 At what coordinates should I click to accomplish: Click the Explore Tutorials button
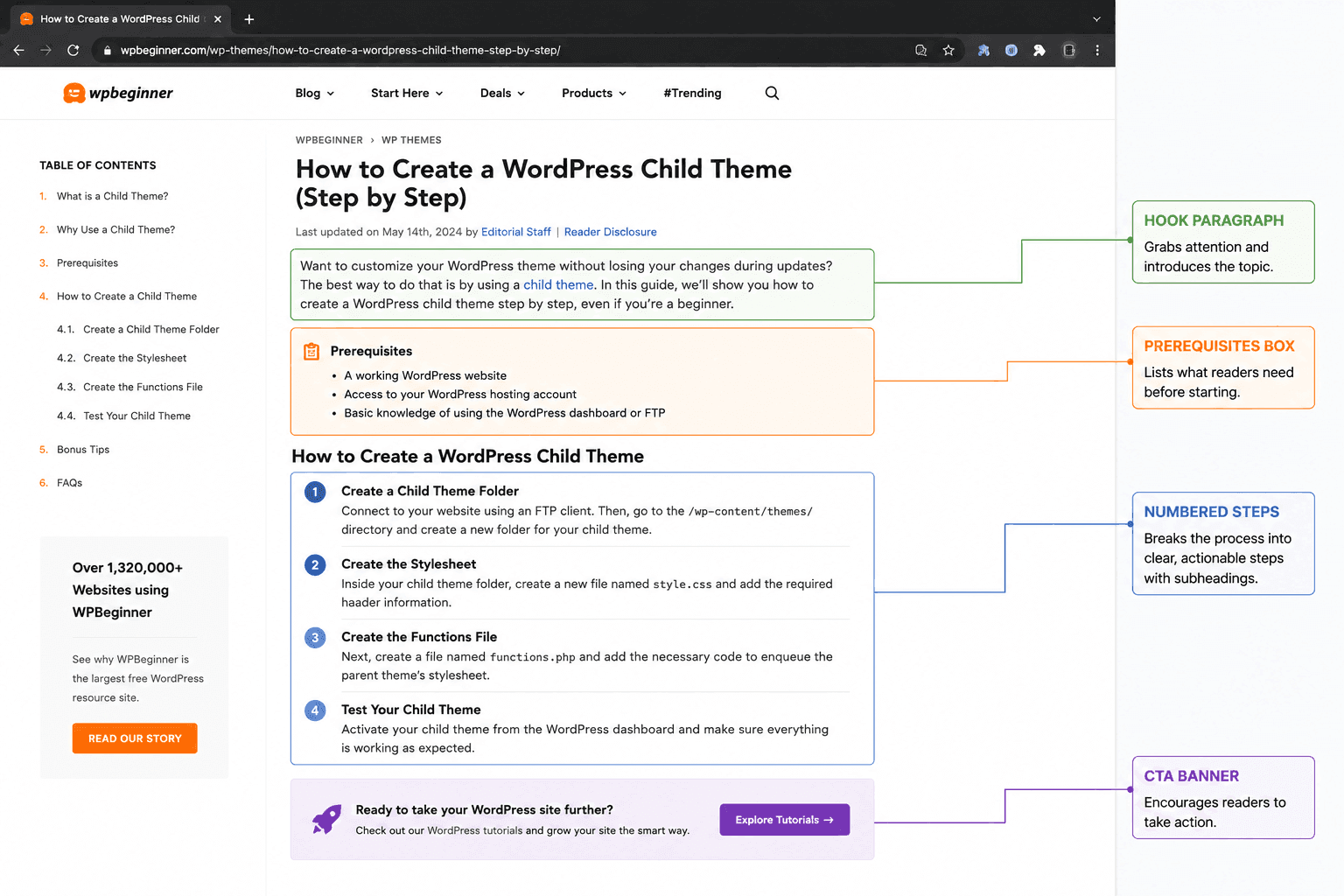click(784, 820)
